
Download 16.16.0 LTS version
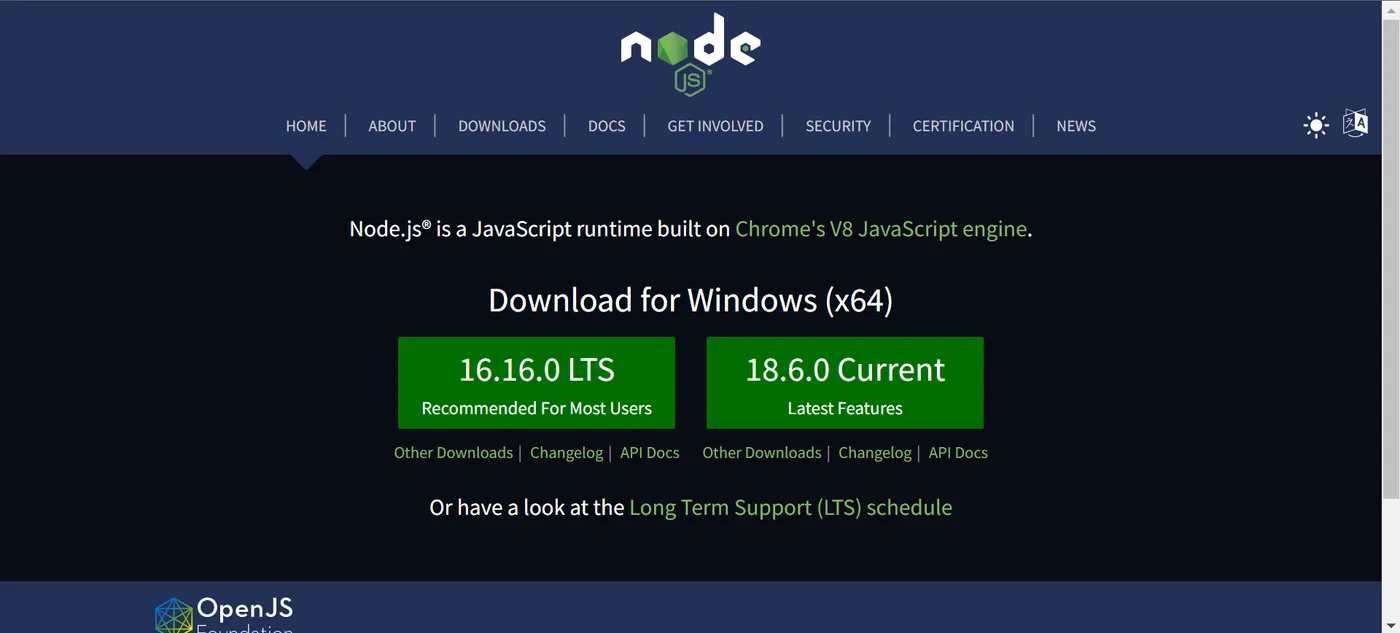[x=536, y=383]
